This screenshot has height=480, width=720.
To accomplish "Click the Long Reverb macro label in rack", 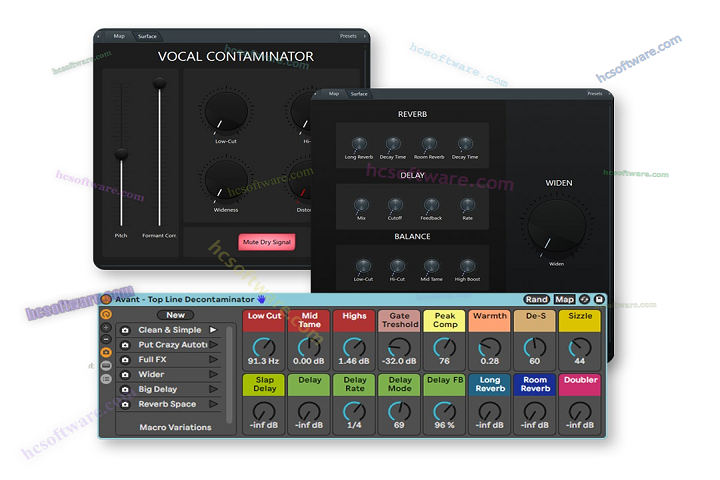I will [490, 384].
